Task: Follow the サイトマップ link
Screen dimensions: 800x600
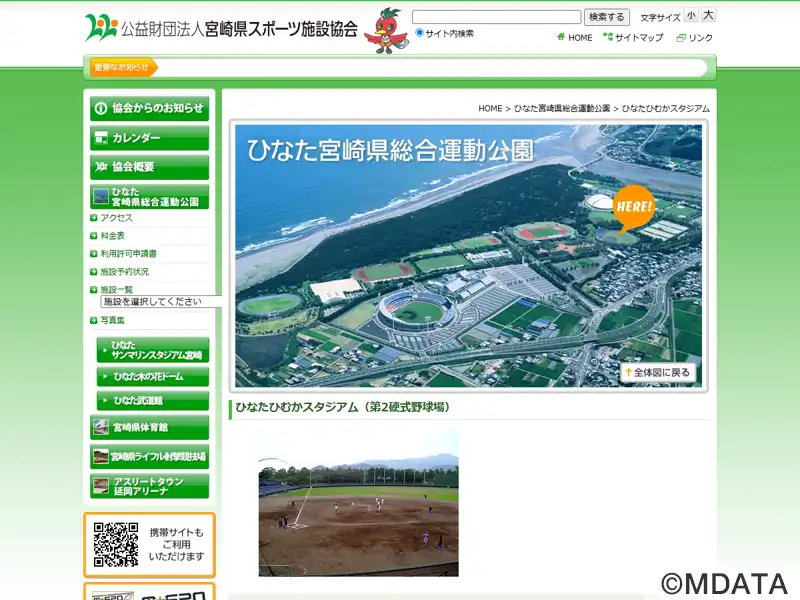Action: pos(639,37)
